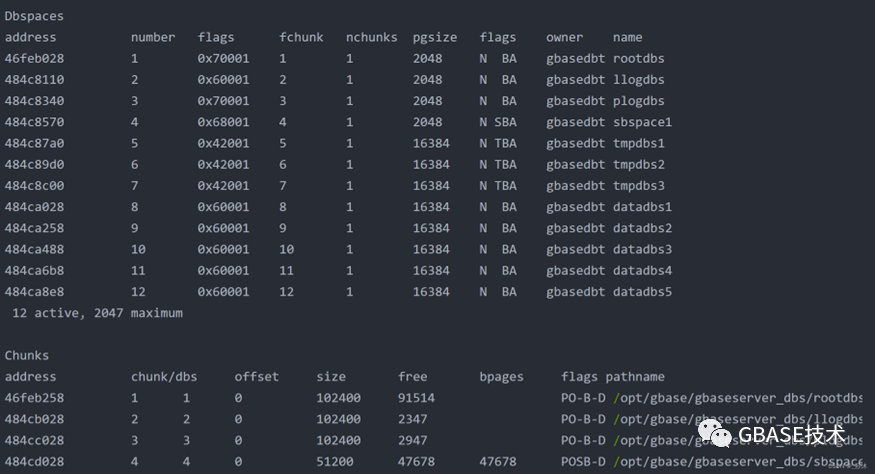Click the 'owner' column header
Viewport: 875px width, 474px height.
point(564,37)
